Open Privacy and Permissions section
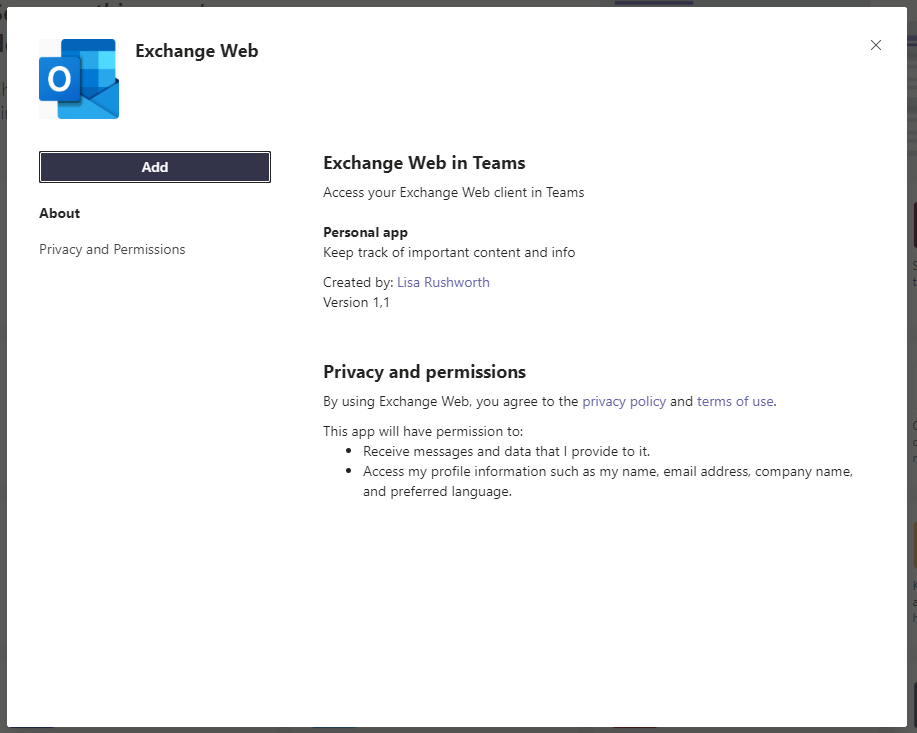 [112, 249]
